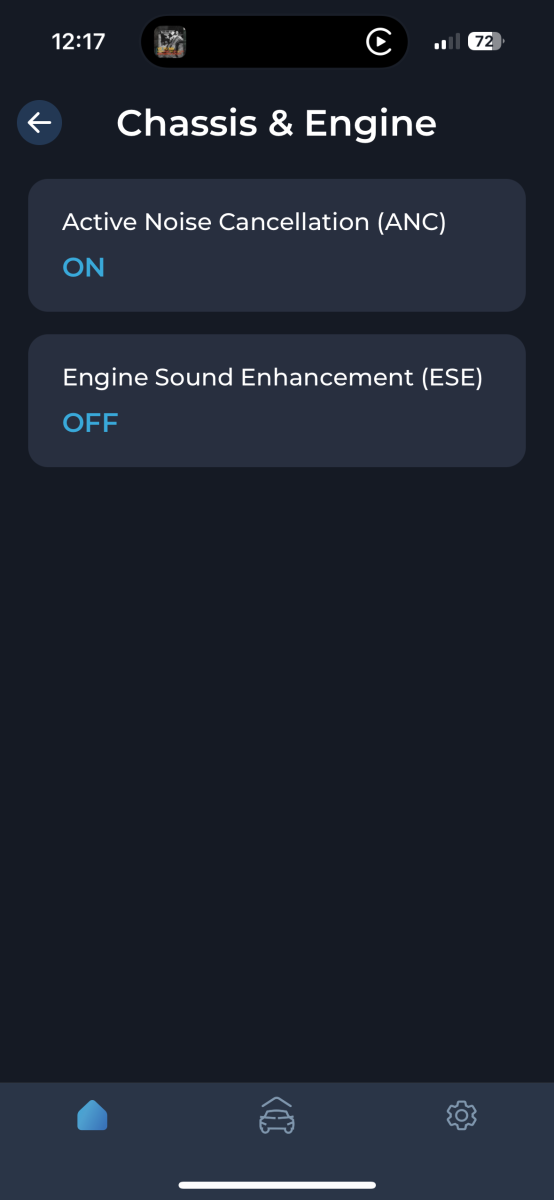Toggle the ANC ON status text
This screenshot has height=1200, width=554.
[x=83, y=267]
